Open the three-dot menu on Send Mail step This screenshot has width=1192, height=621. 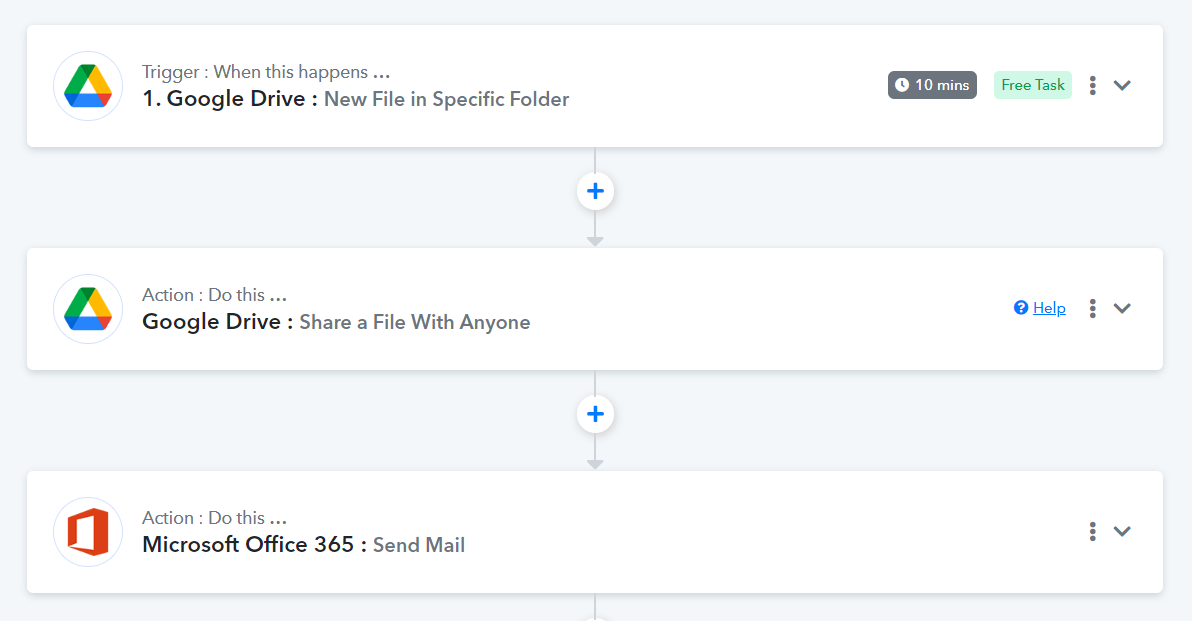(1092, 531)
